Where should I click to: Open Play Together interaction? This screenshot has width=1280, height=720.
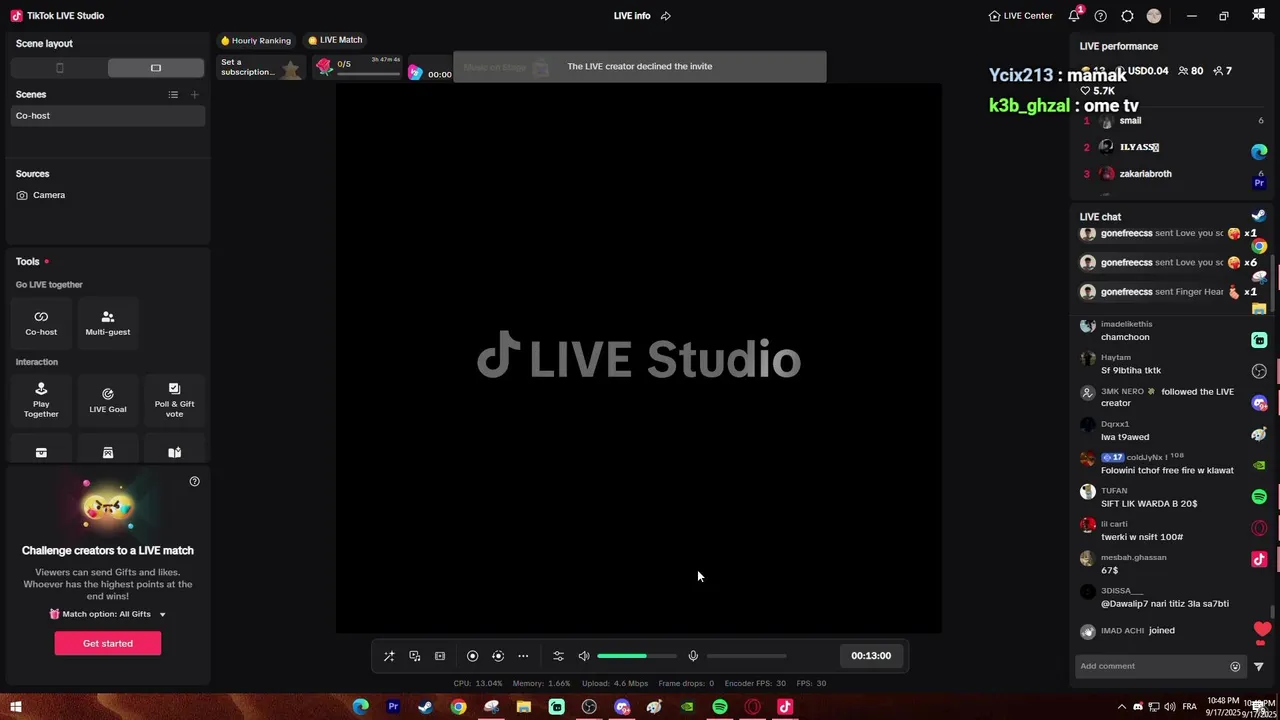point(41,399)
